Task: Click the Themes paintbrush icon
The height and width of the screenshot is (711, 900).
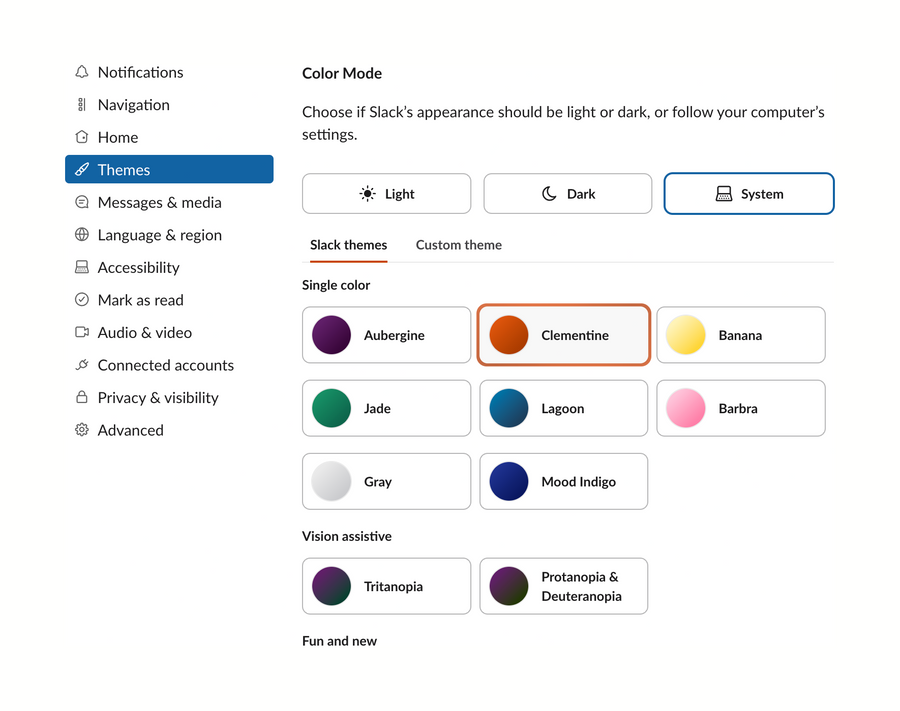Action: [x=80, y=169]
